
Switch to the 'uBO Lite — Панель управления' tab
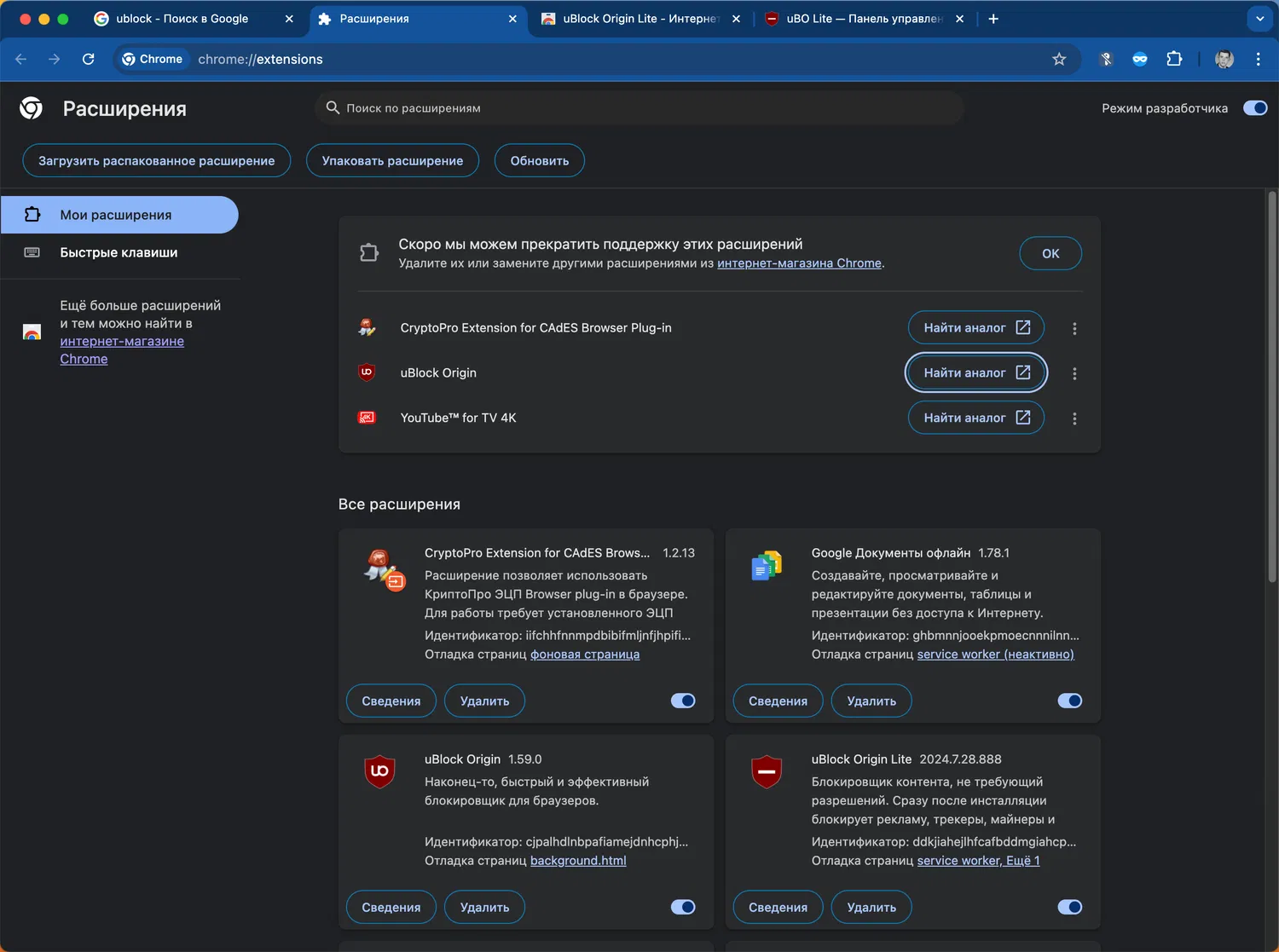[x=864, y=19]
